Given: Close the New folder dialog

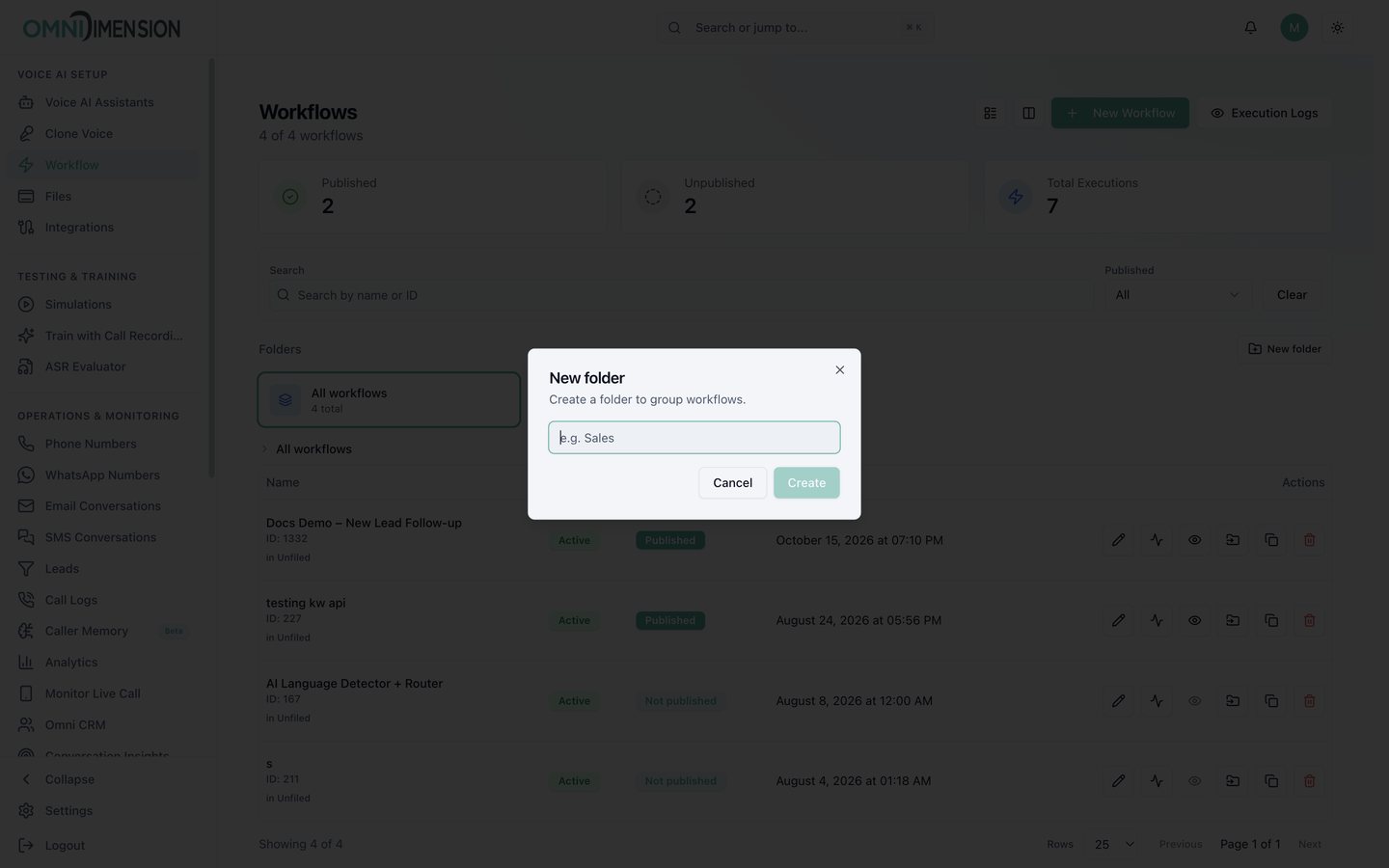Looking at the screenshot, I should [839, 370].
